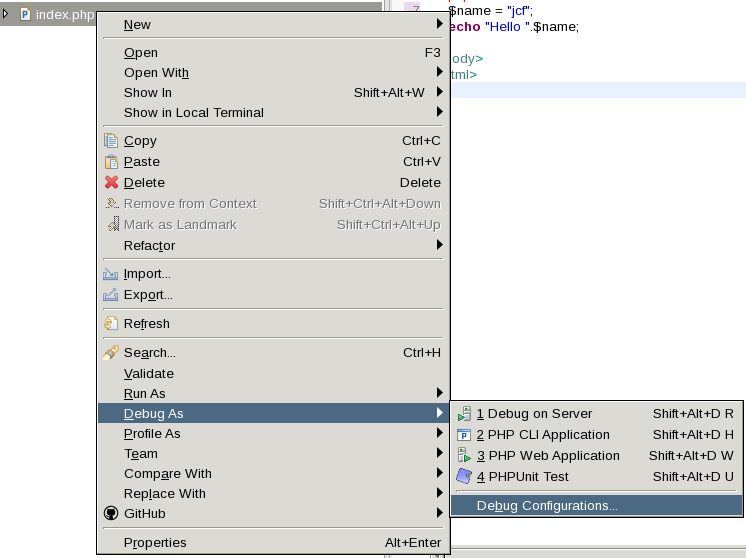Expand the Compare With submenu arrow
This screenshot has width=746, height=558.
439,474
